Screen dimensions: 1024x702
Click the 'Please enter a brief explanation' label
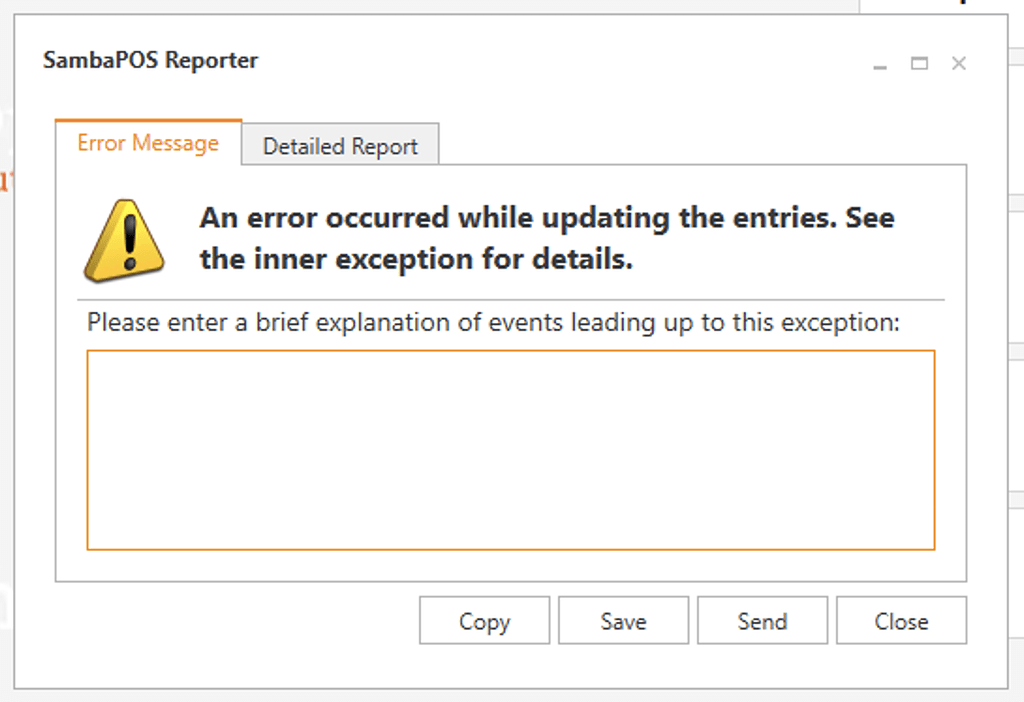tap(493, 323)
